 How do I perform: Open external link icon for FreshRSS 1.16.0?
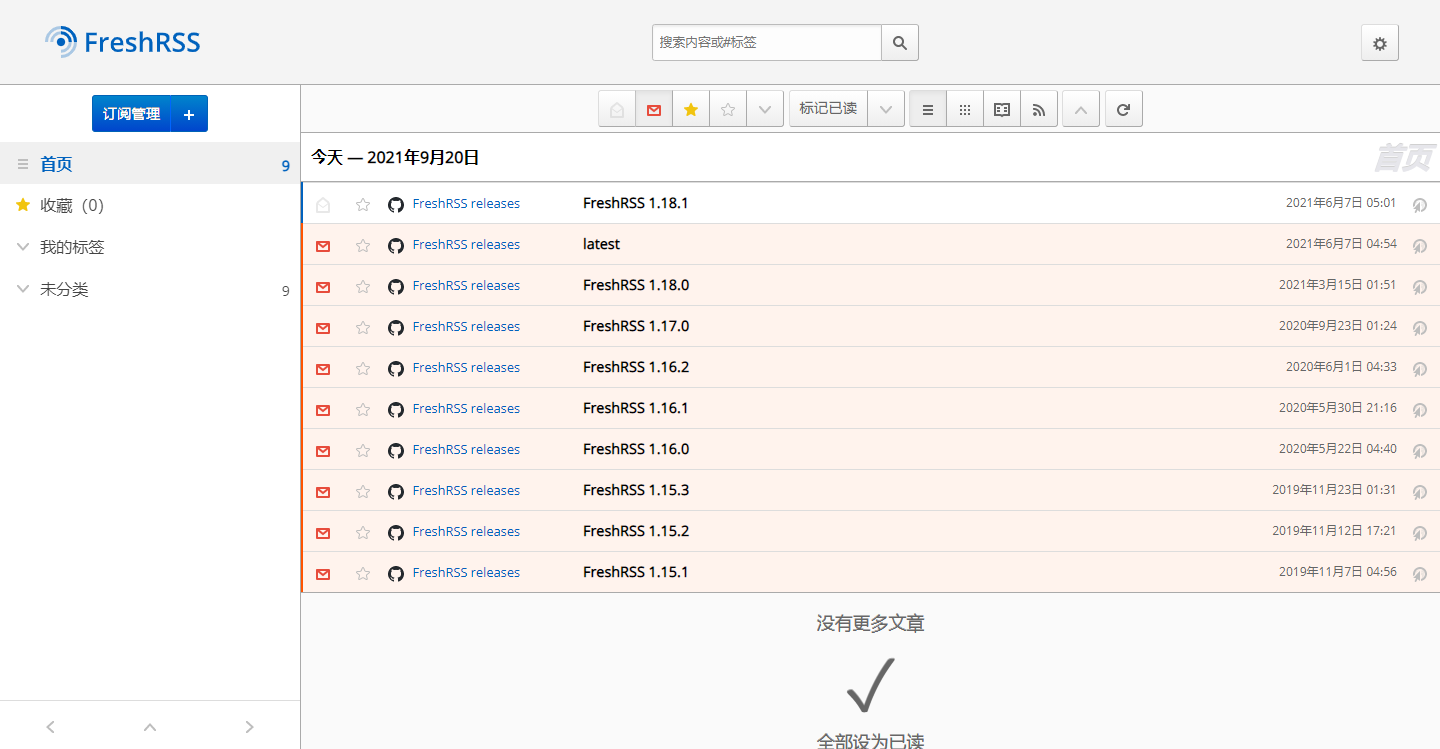(1419, 451)
